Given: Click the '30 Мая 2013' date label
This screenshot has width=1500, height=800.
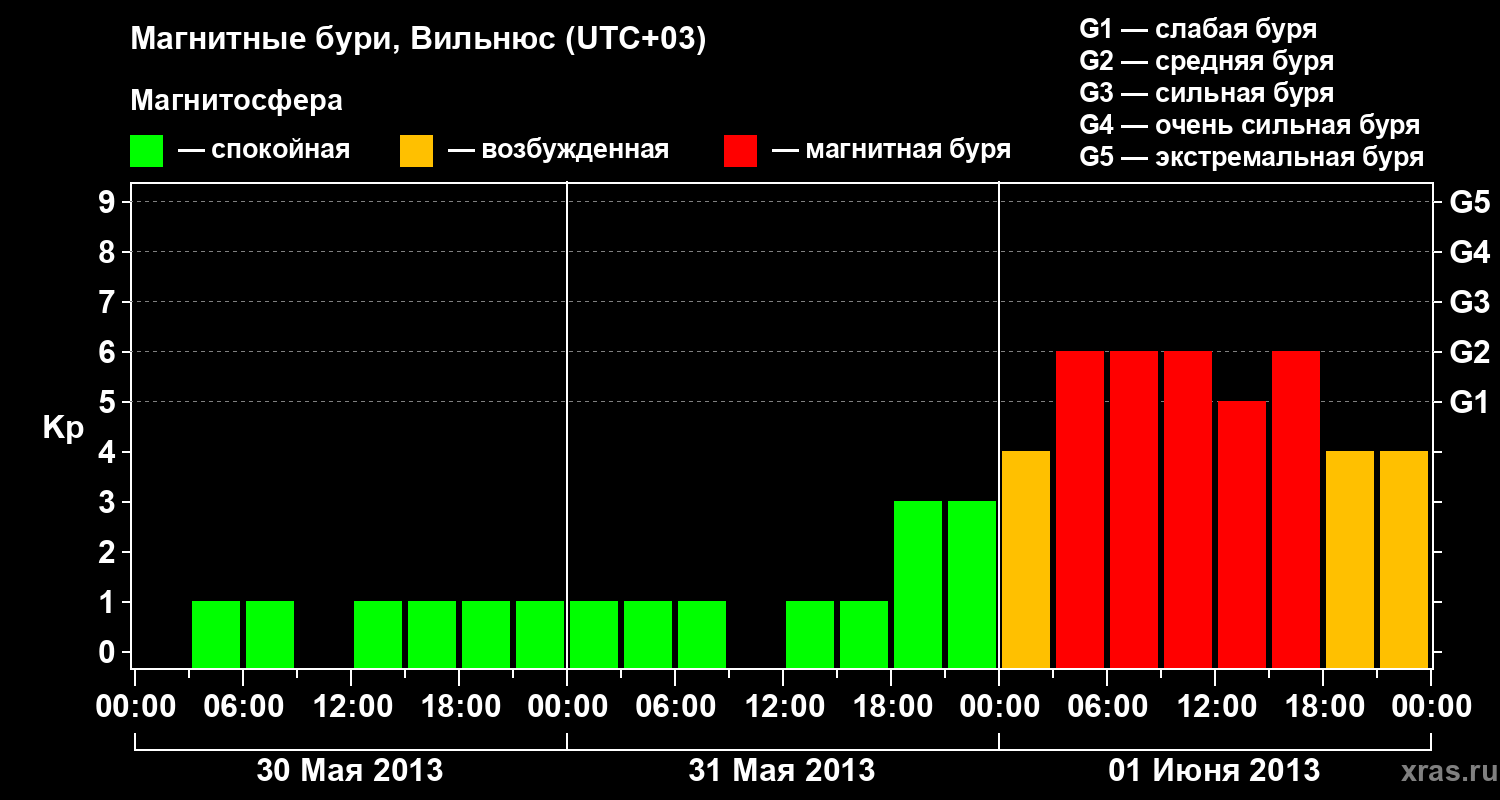Looking at the screenshot, I should (x=350, y=771).
